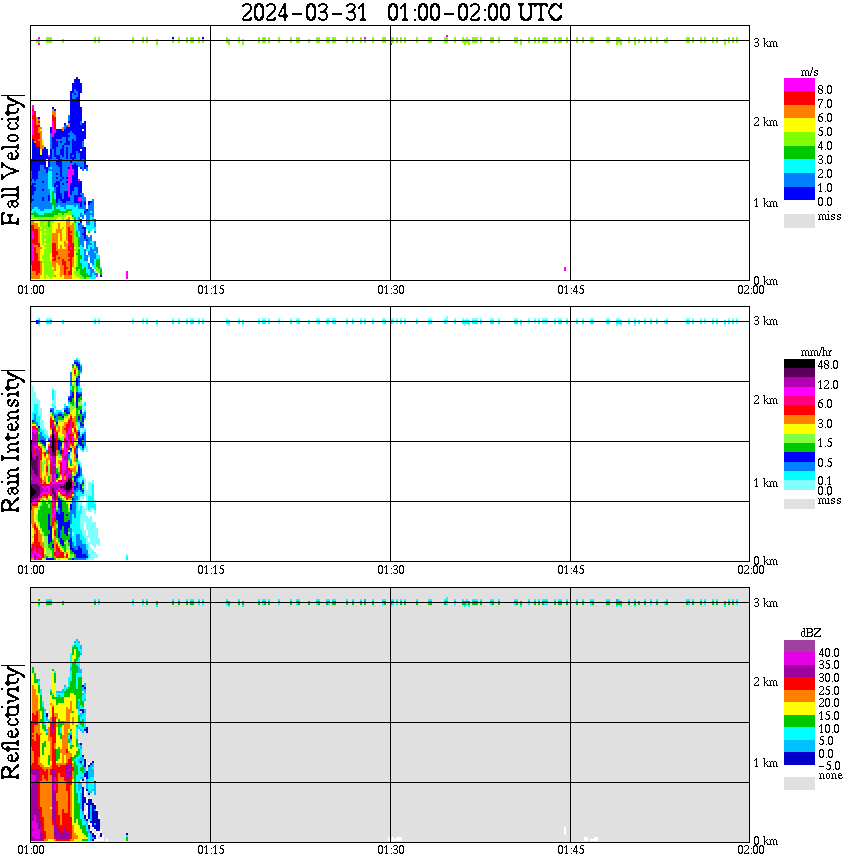
Task: Click the 1 km height label of Reflectivity
Action: coord(765,763)
